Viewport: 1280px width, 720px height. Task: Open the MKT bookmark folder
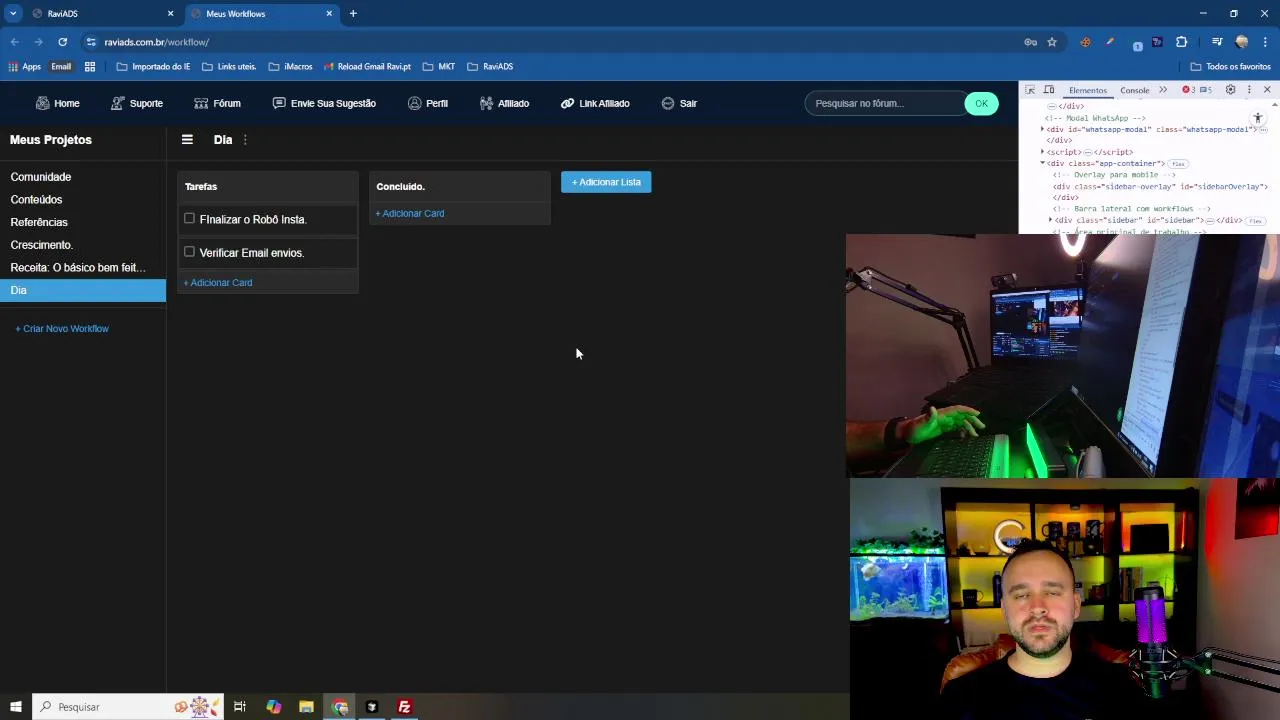click(439, 67)
